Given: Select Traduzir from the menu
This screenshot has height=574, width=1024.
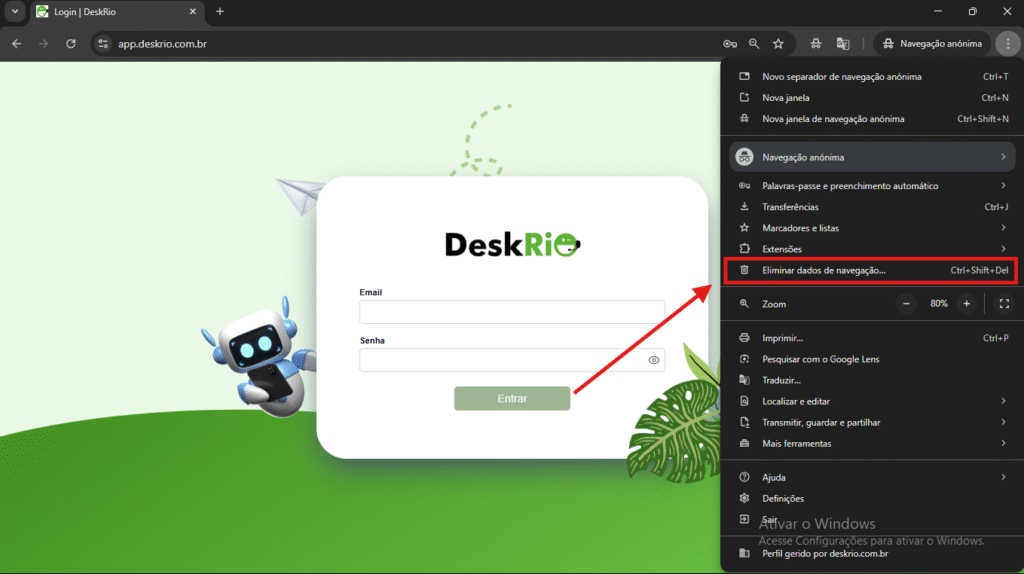Looking at the screenshot, I should tap(872, 380).
